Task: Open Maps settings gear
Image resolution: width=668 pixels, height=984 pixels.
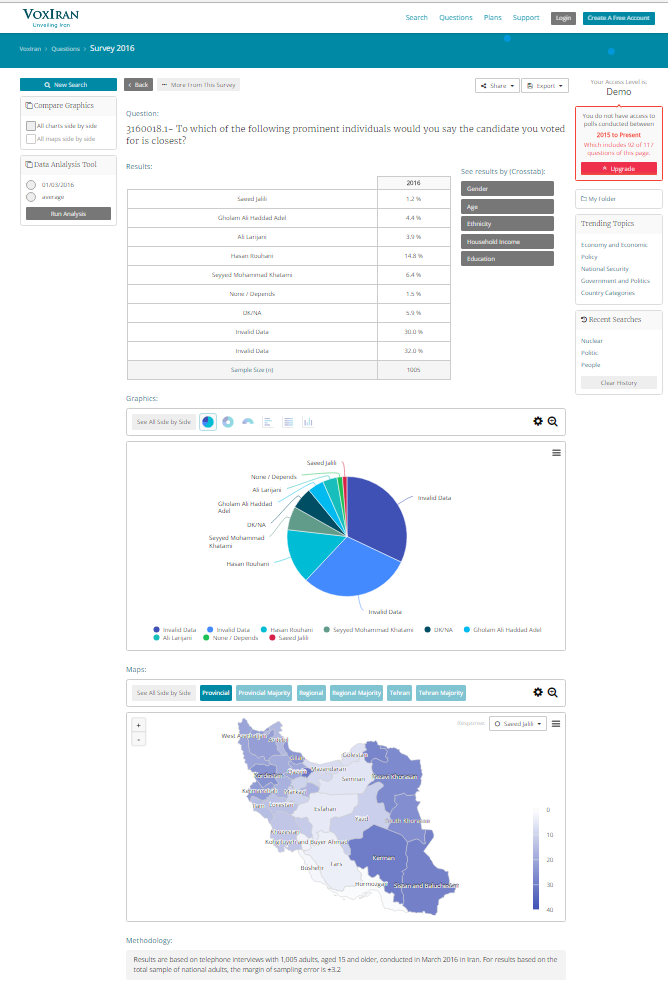Action: pyautogui.click(x=538, y=692)
